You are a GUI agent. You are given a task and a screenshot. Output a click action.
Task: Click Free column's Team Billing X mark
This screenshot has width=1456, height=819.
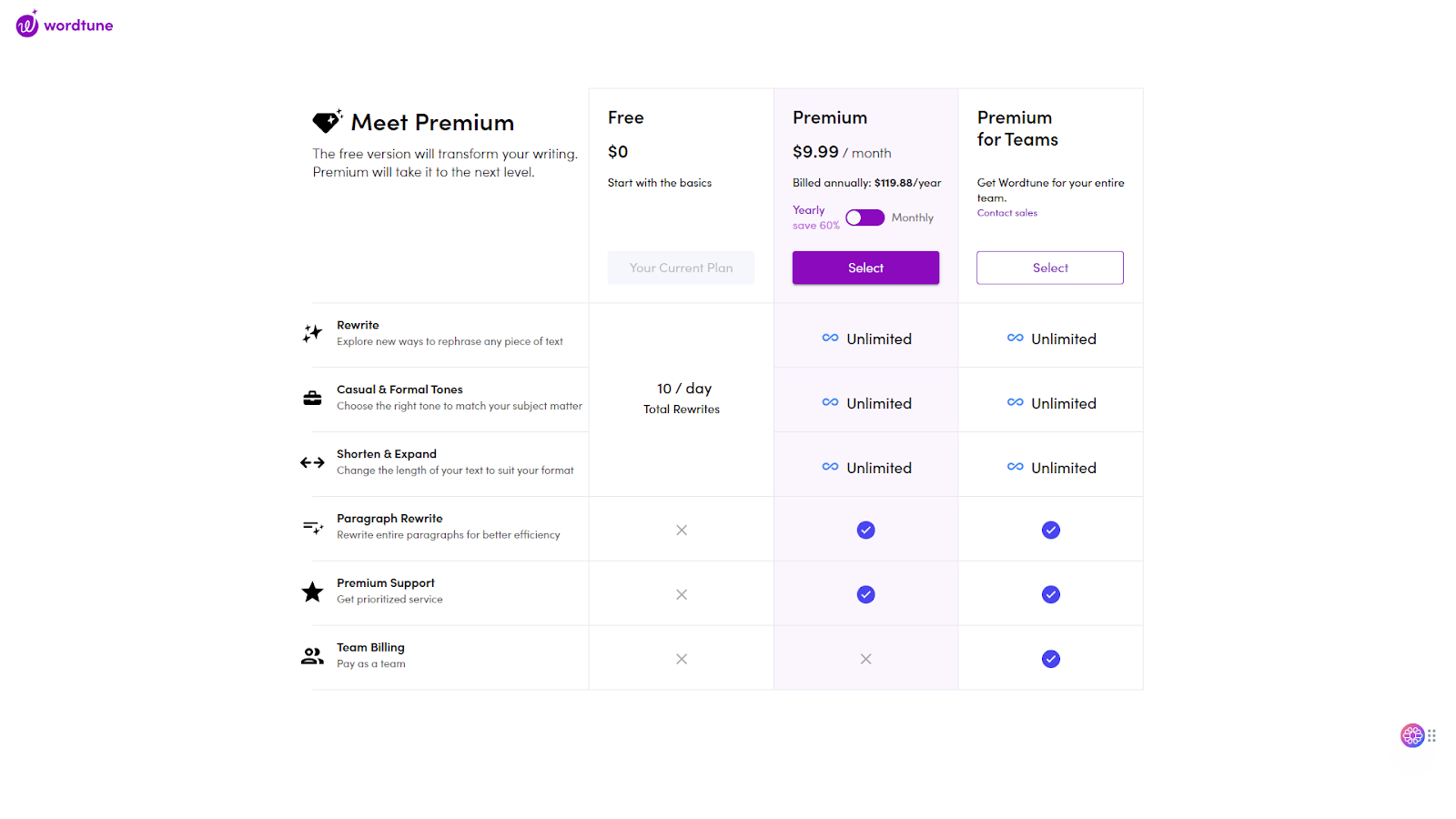(x=682, y=659)
